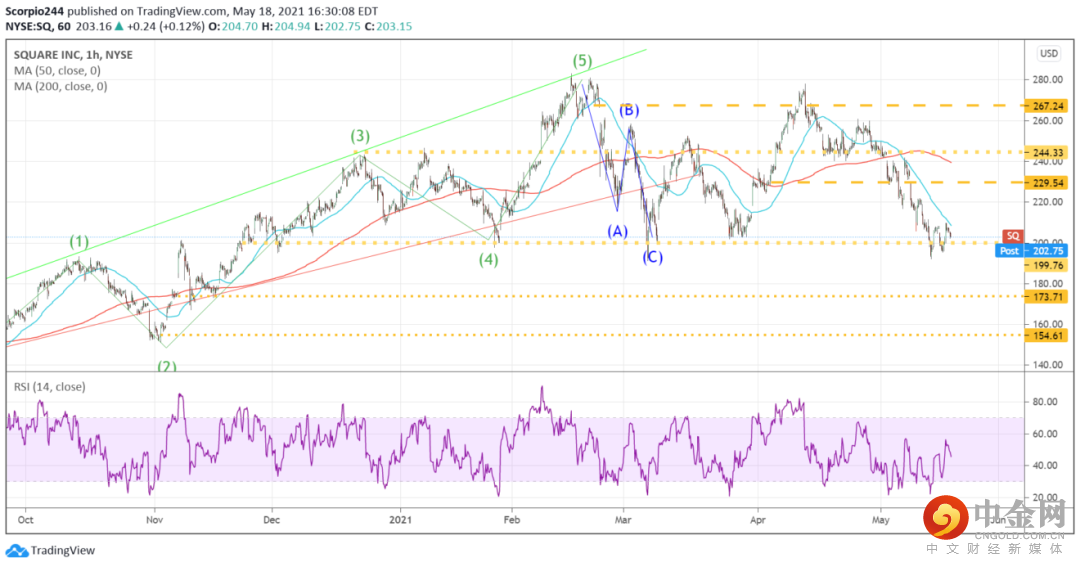Screen dimensions: 1080x567
Task: Click the May date axis label
Action: pos(881,519)
